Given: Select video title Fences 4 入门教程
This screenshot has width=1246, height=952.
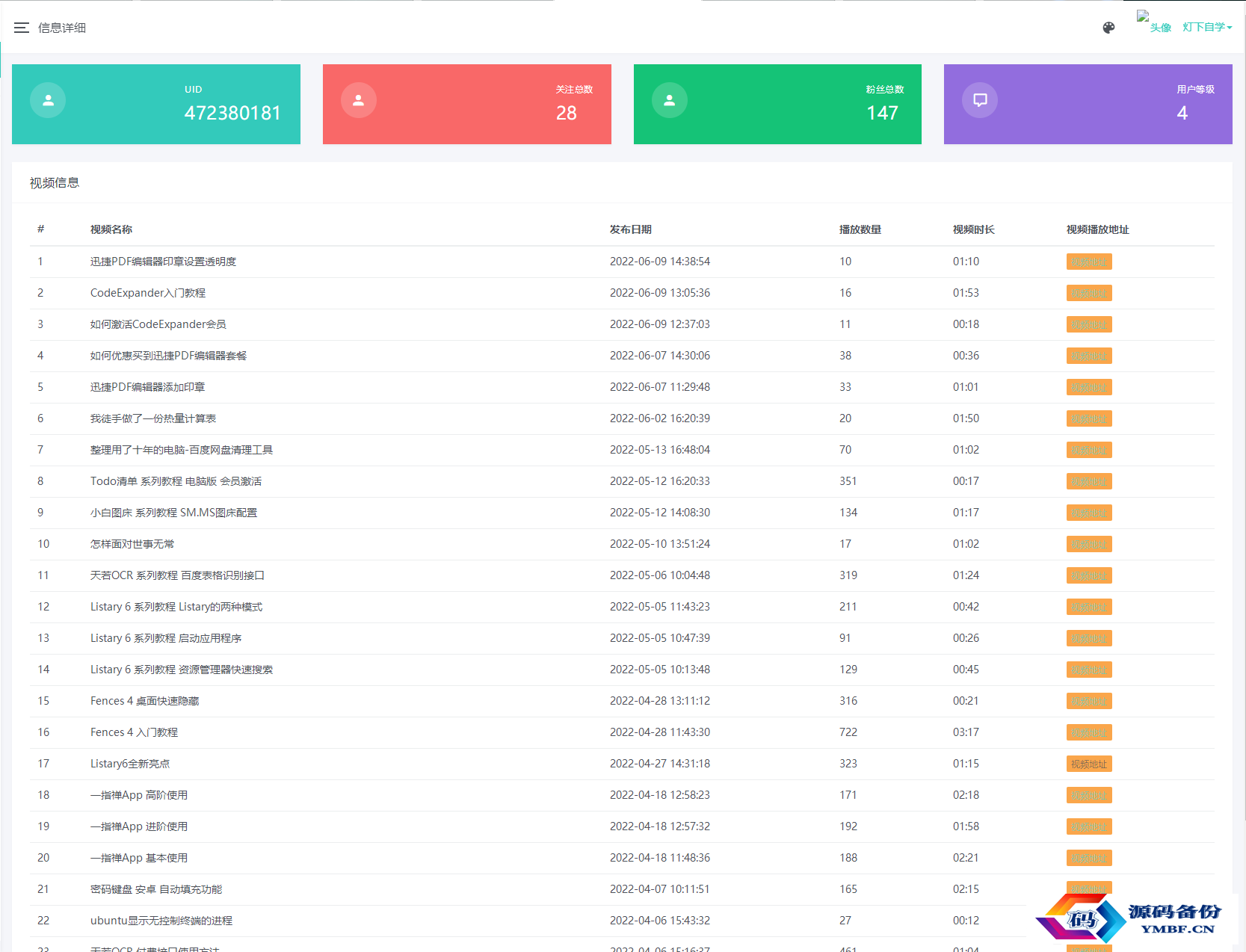Looking at the screenshot, I should tap(135, 732).
